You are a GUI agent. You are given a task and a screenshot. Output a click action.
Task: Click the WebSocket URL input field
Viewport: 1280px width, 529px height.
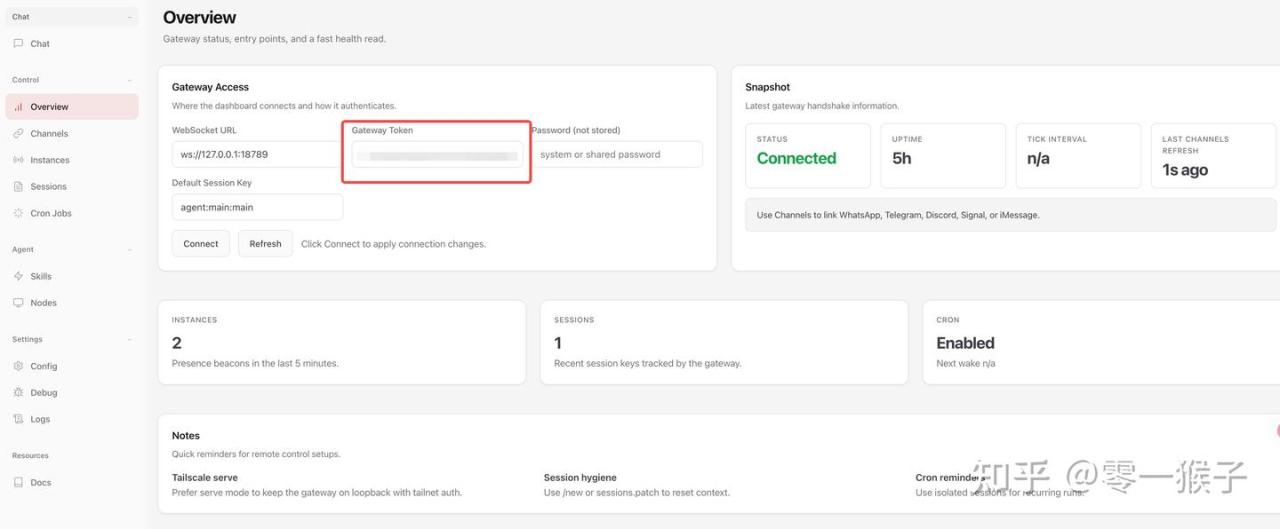[x=256, y=155]
